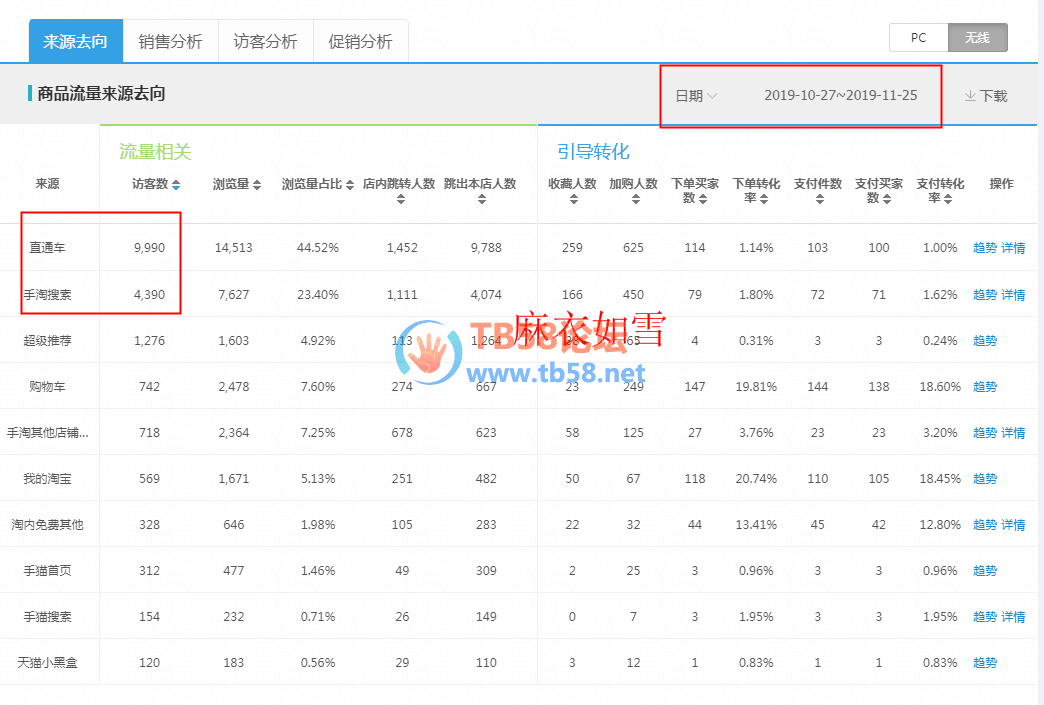
Task: Click the 购物车 source row label
Action: 48,387
